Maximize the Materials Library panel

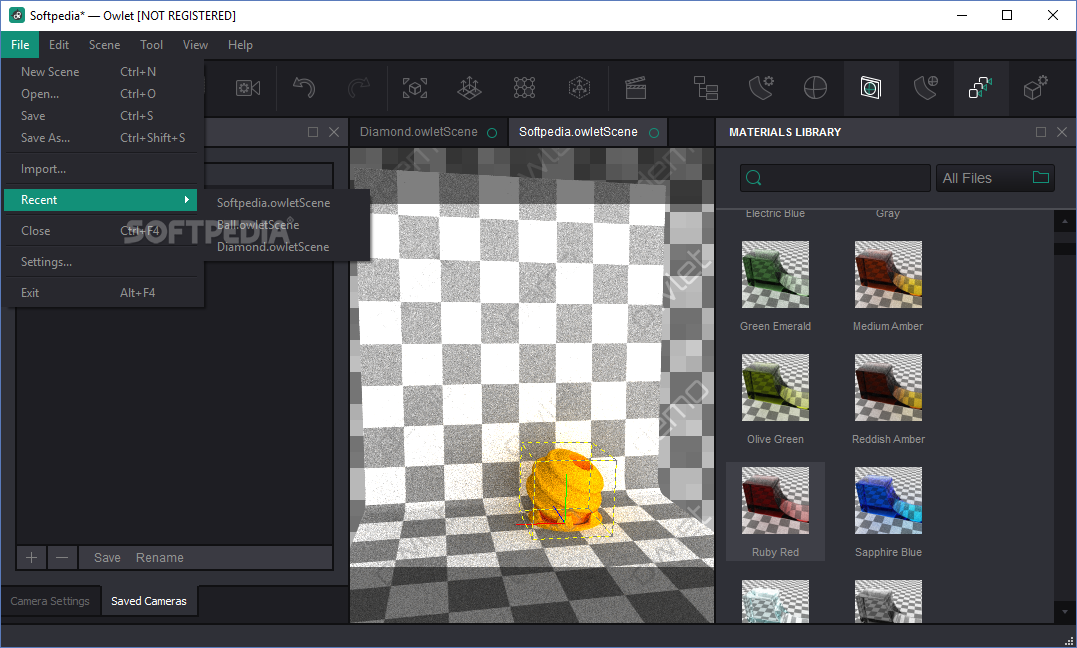click(x=1041, y=132)
